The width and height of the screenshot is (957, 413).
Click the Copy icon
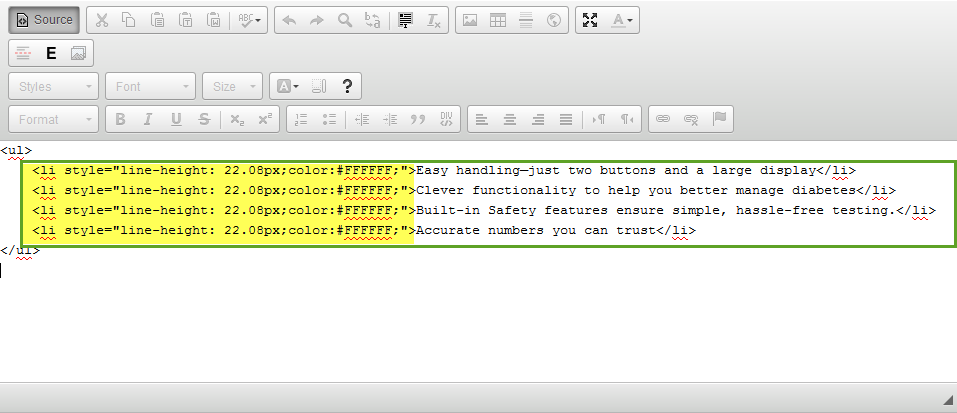(x=129, y=20)
